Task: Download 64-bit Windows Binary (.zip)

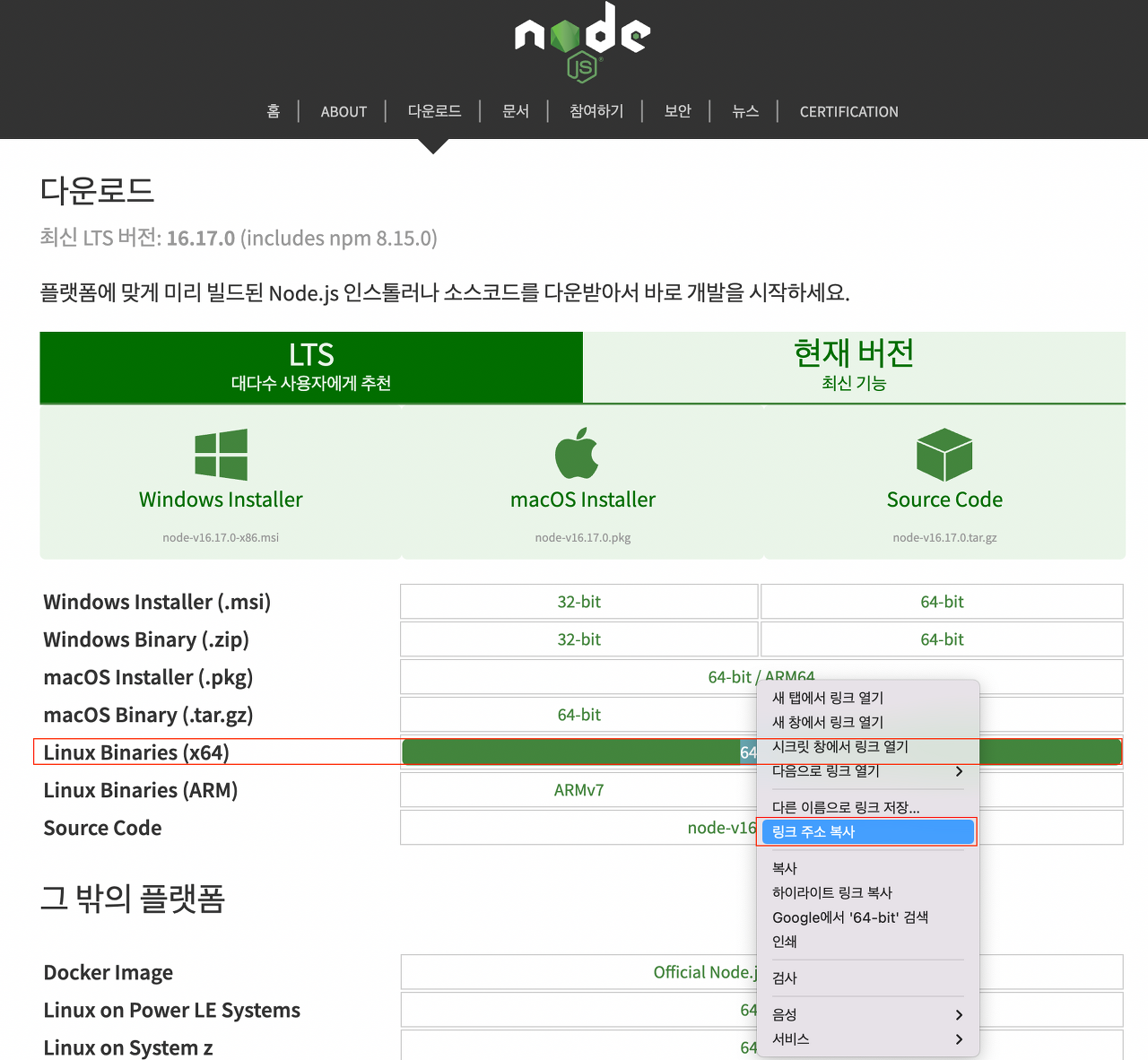Action: tap(942, 639)
